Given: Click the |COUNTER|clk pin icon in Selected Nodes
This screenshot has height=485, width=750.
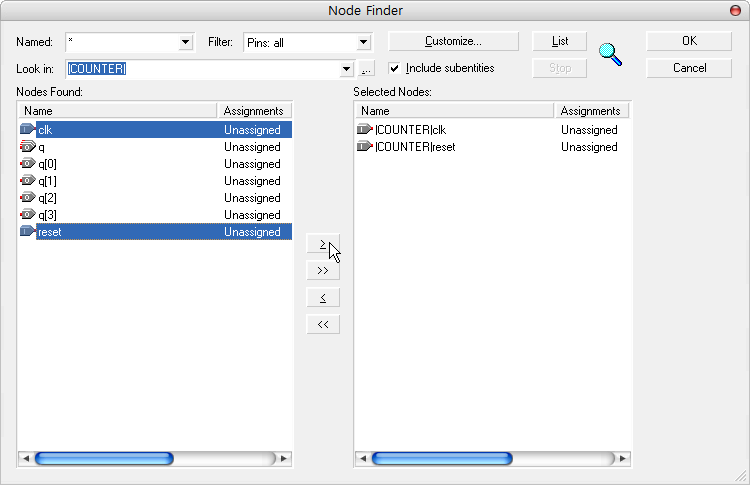Looking at the screenshot, I should (364, 130).
